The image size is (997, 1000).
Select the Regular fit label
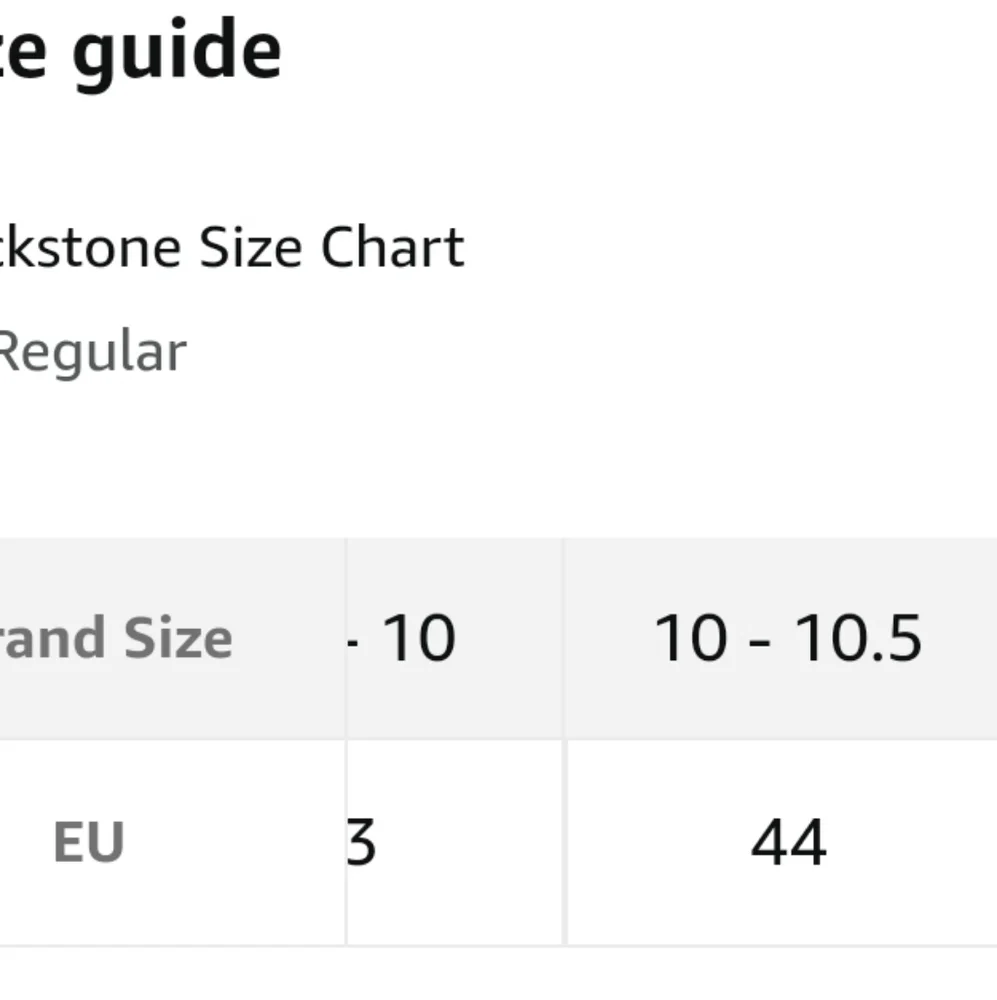[x=92, y=352]
